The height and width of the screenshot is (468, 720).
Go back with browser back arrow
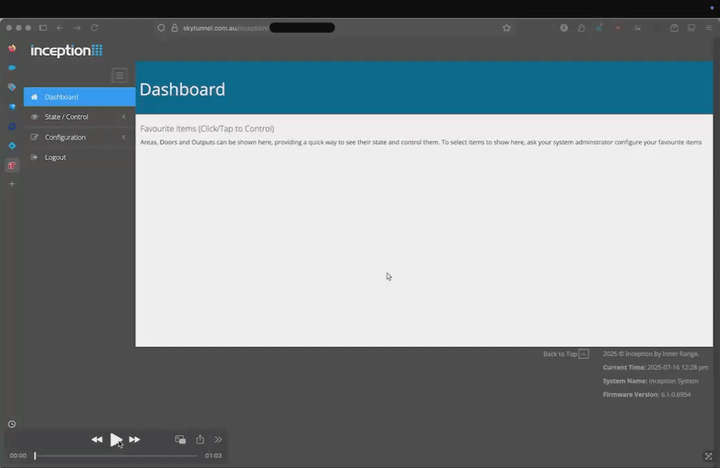pyautogui.click(x=60, y=28)
